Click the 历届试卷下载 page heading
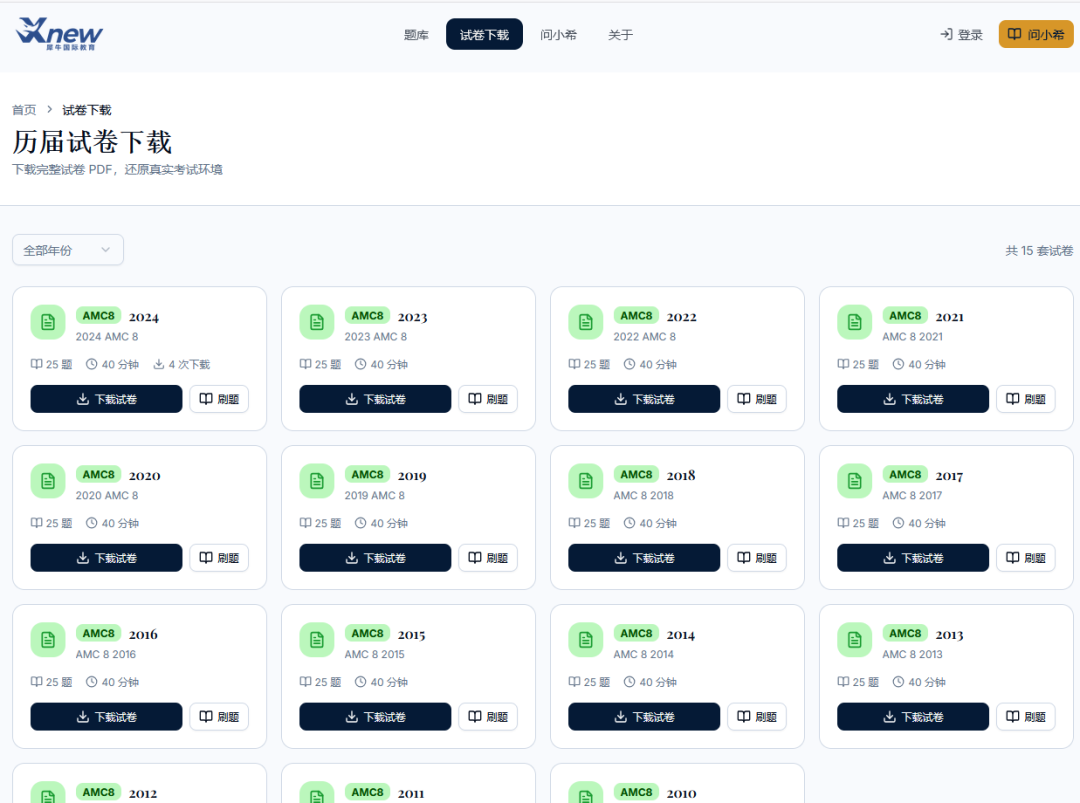This screenshot has height=803, width=1080. (x=92, y=142)
